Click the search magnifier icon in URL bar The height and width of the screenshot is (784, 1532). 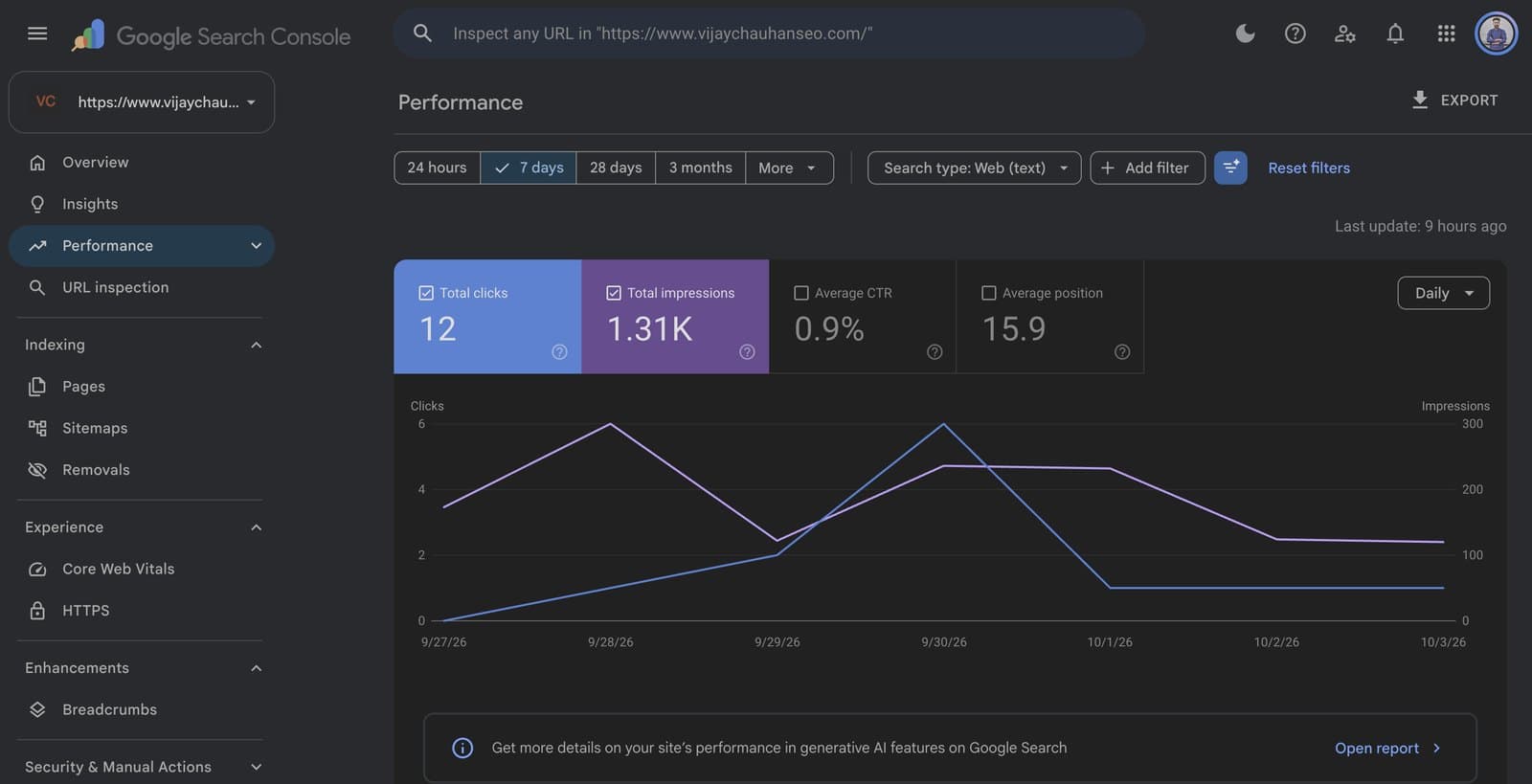tap(422, 34)
